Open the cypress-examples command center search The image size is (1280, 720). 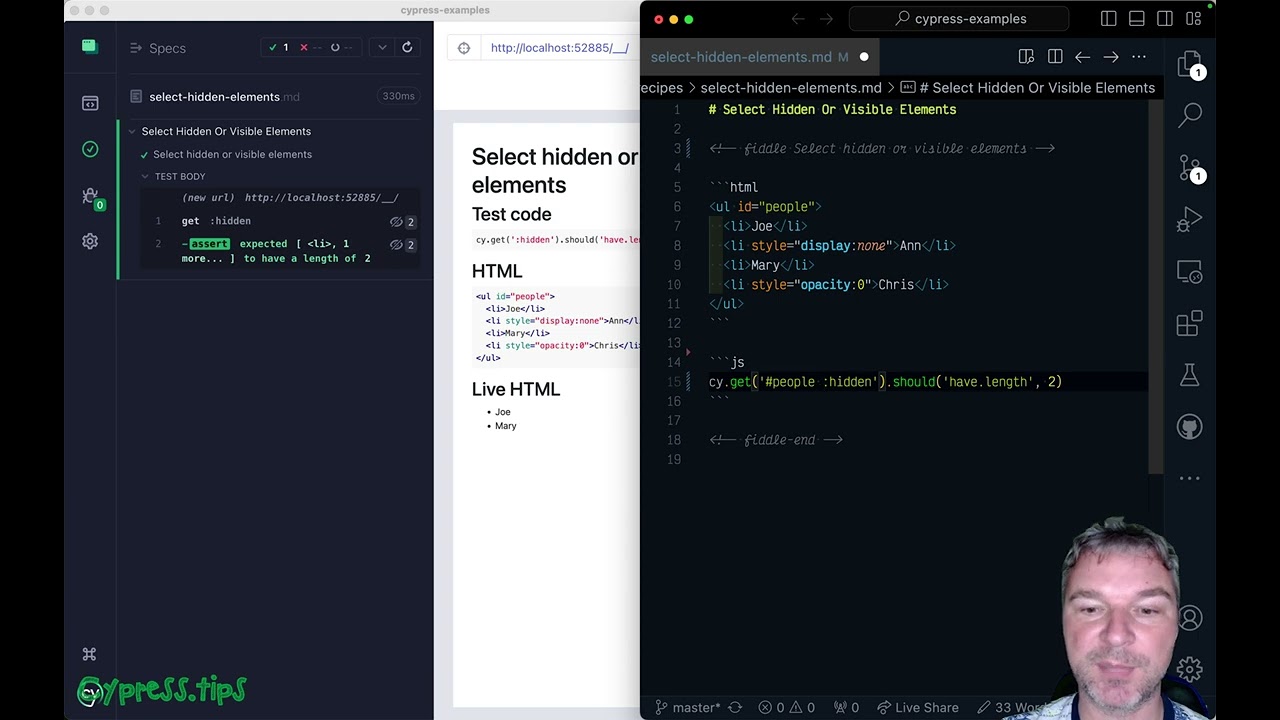(959, 18)
